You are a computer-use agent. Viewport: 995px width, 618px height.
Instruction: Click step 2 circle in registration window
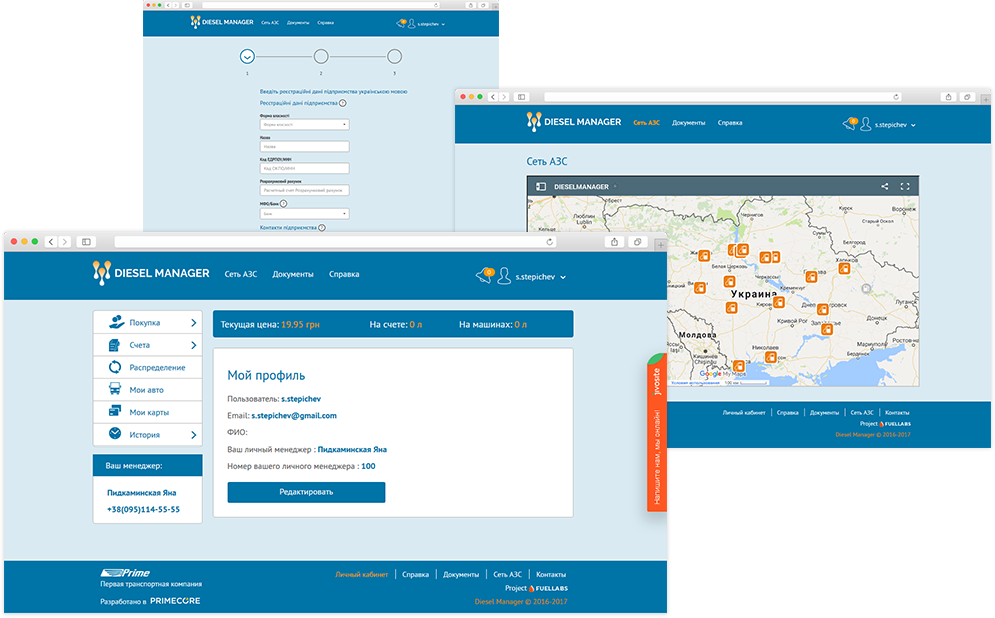[321, 56]
